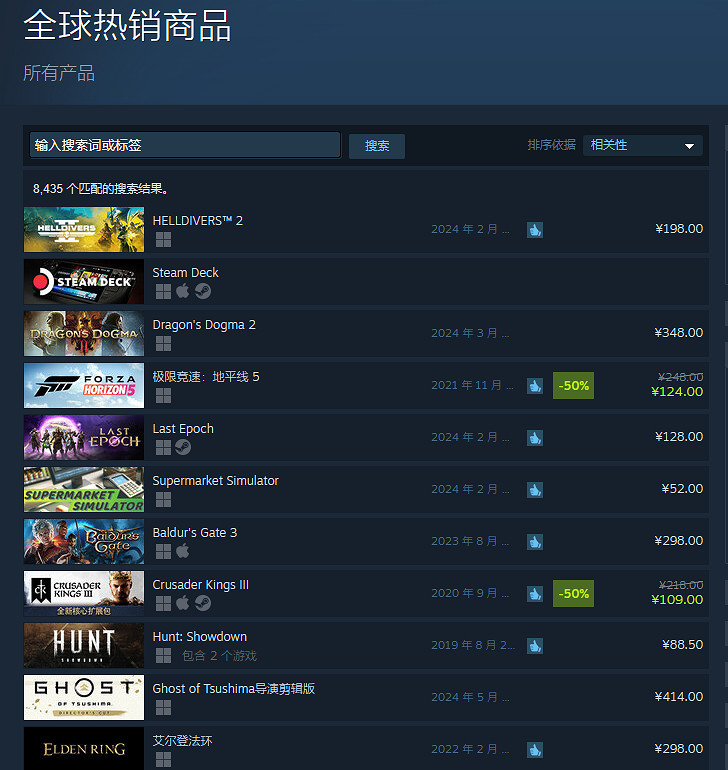
Task: Click the Hunt Showdown capsule thumbnail
Action: pos(84,646)
